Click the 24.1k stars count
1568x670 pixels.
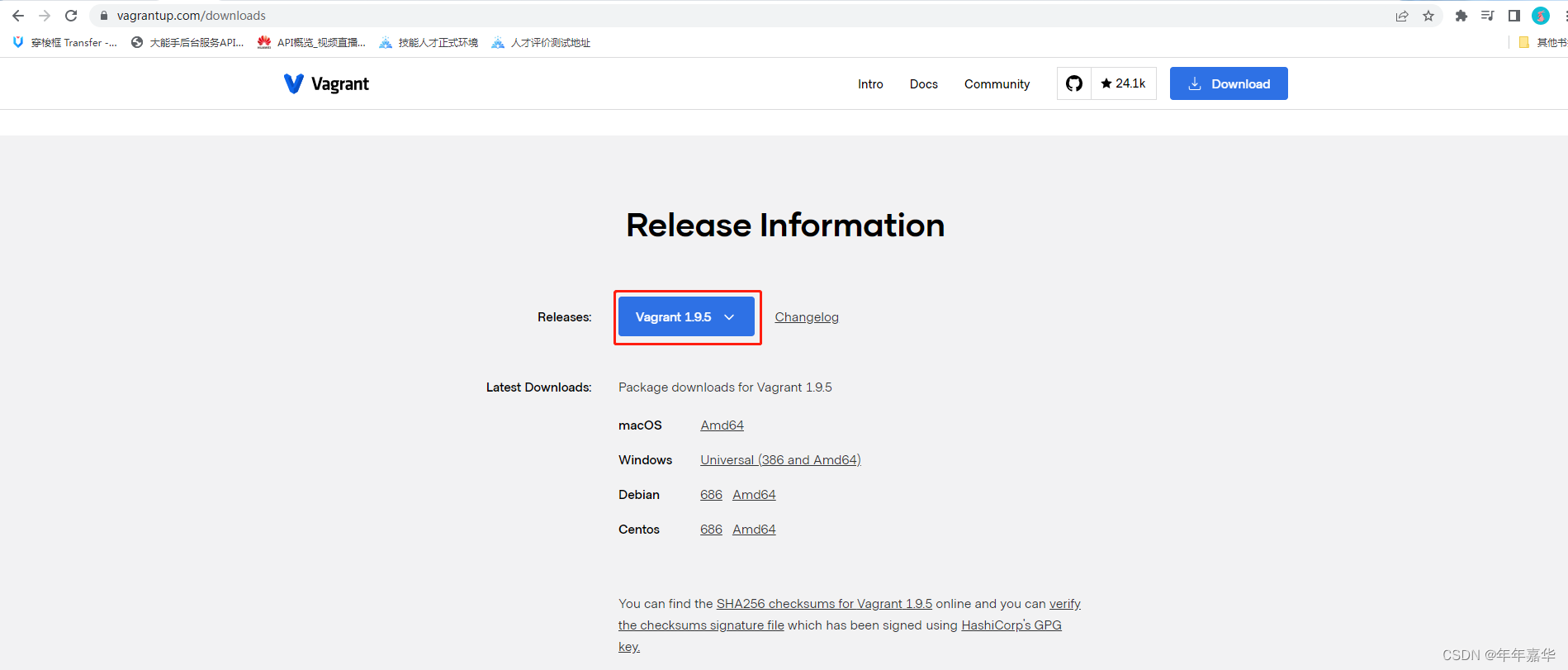pyautogui.click(x=1124, y=83)
